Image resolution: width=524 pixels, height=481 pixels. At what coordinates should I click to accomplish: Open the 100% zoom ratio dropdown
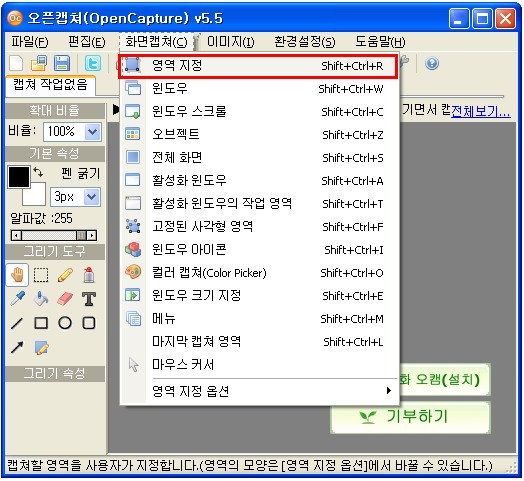pos(92,132)
